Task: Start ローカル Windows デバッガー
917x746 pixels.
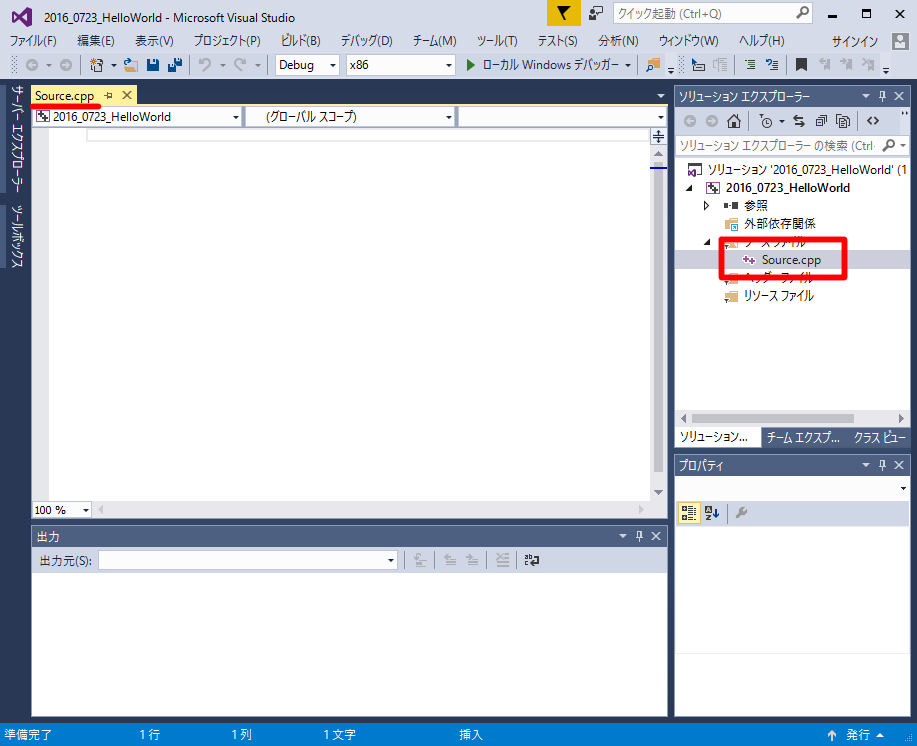Action: point(543,65)
